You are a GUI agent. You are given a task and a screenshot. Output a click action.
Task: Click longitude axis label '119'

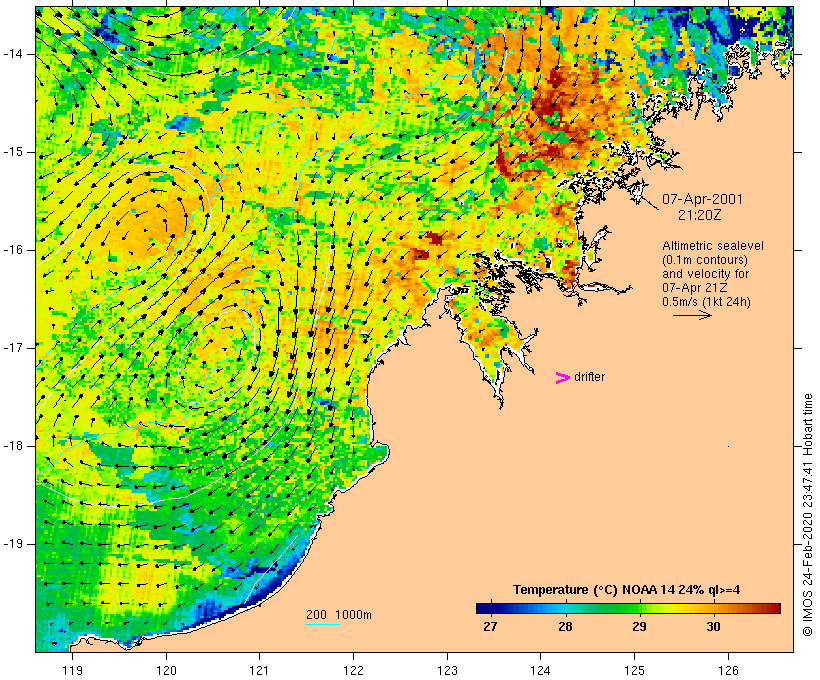pos(72,670)
